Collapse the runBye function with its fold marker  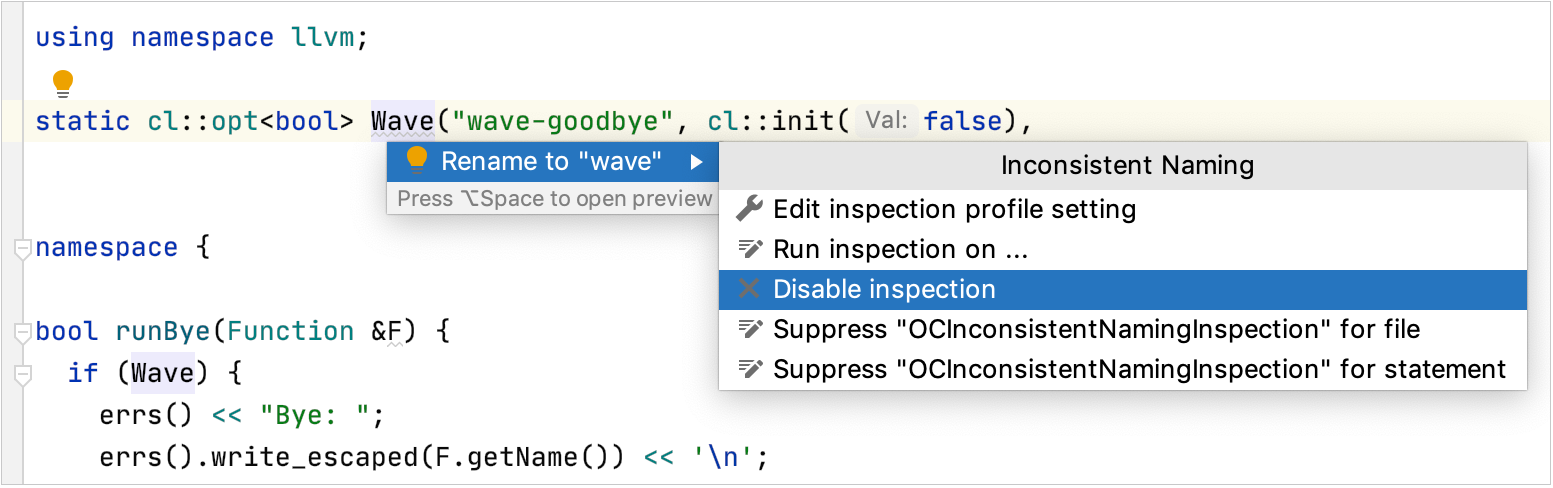(22, 332)
